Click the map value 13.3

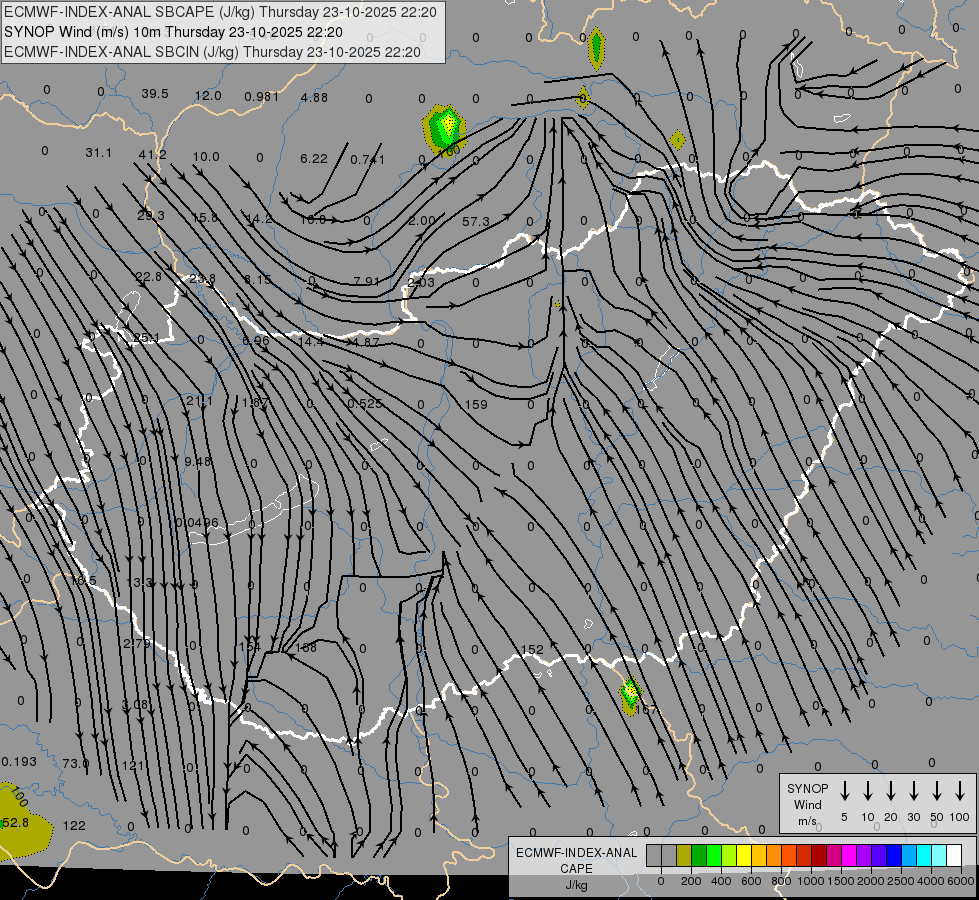pos(139,582)
